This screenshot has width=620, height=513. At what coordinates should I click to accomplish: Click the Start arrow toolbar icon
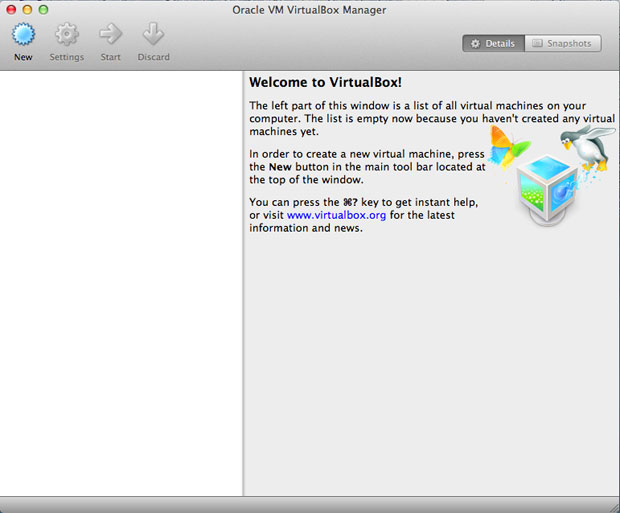(x=110, y=34)
